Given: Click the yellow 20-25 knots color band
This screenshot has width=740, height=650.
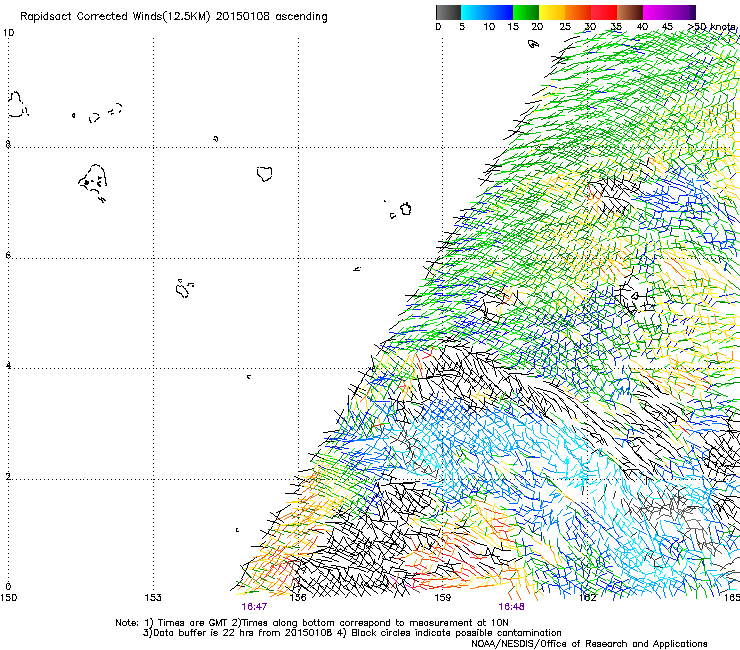Looking at the screenshot, I should (x=552, y=12).
